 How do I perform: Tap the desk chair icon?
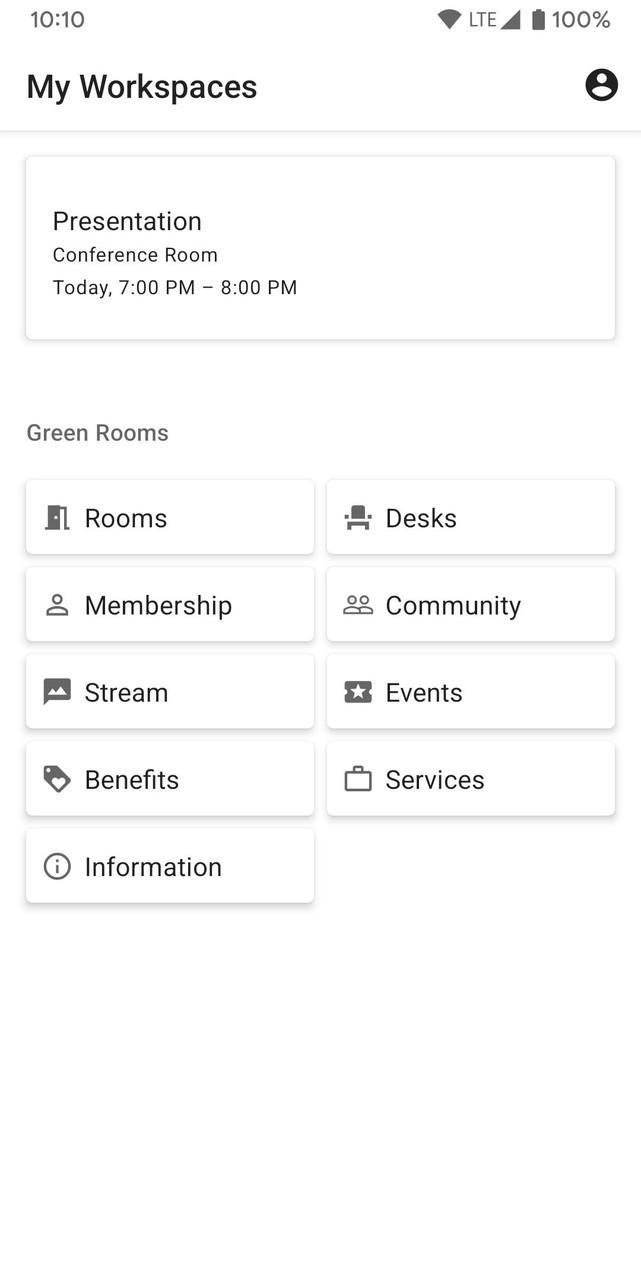click(x=358, y=518)
